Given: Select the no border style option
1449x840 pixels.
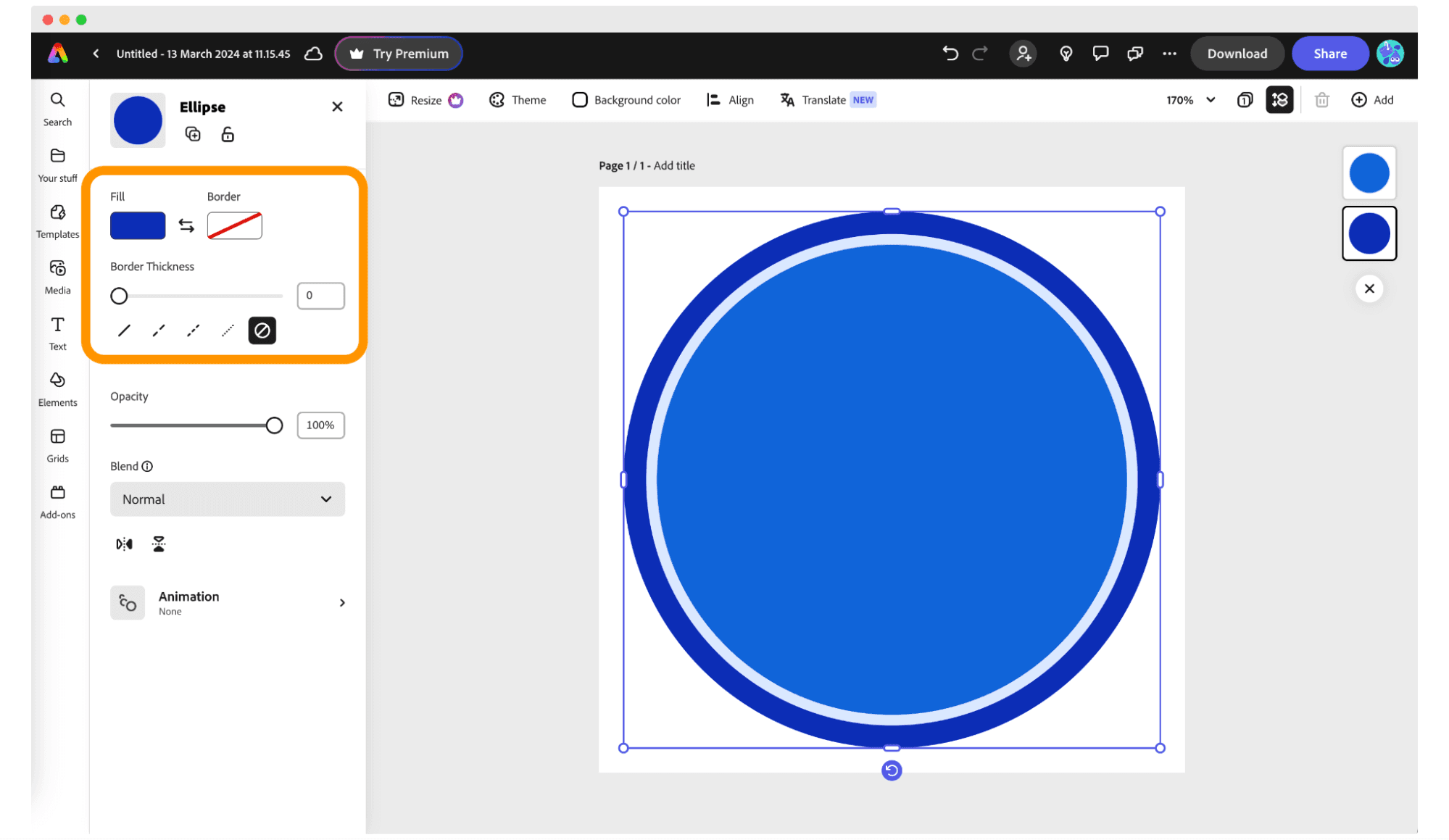Looking at the screenshot, I should coord(262,330).
